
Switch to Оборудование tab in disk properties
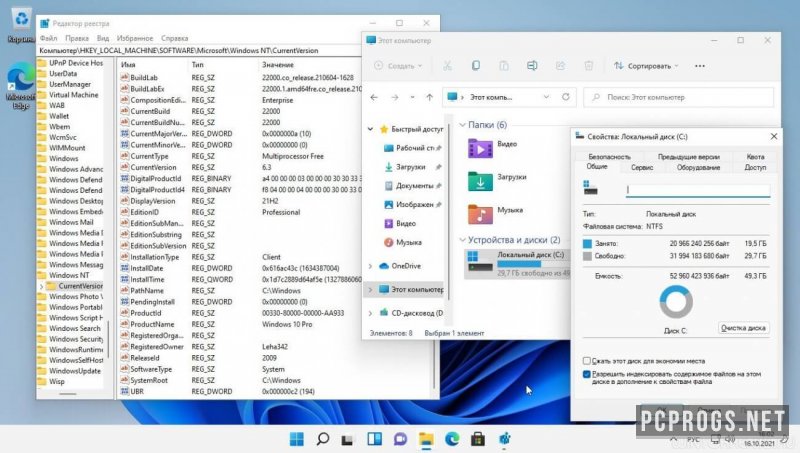coord(698,167)
